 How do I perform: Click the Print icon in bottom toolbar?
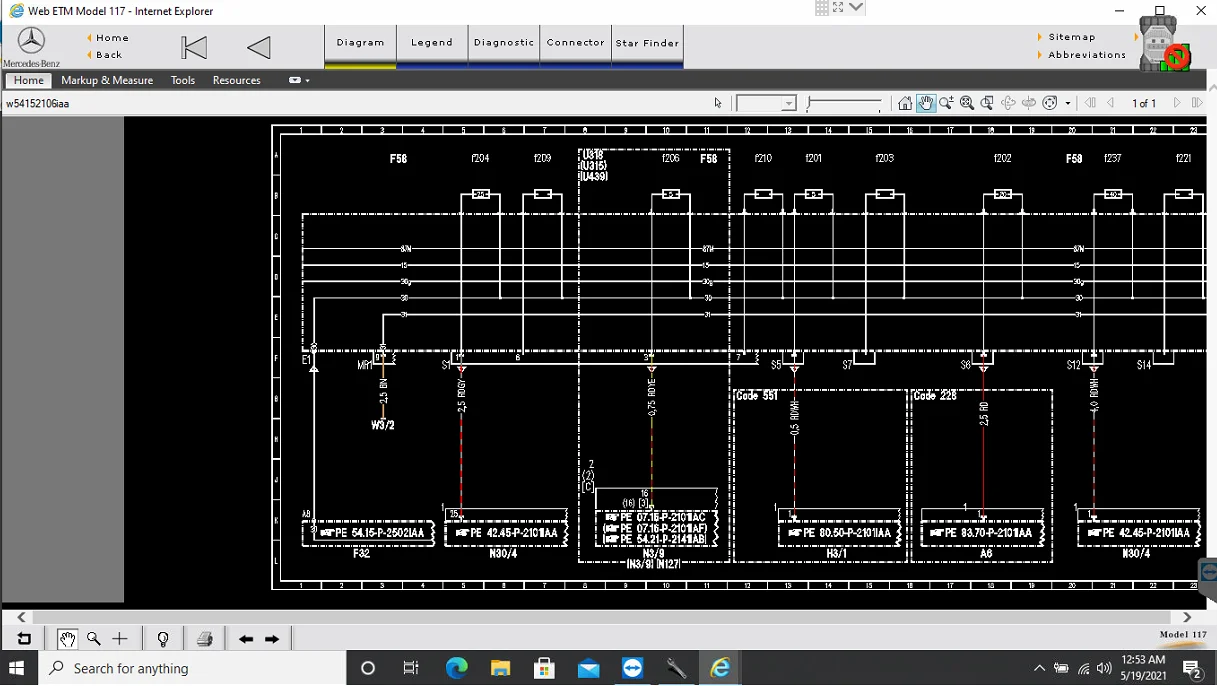coord(205,638)
